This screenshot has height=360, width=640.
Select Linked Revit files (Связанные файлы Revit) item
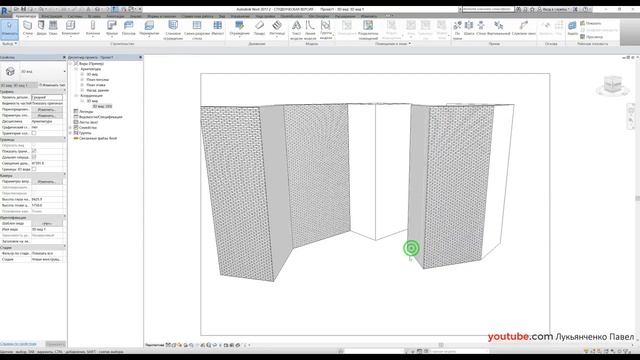point(98,138)
